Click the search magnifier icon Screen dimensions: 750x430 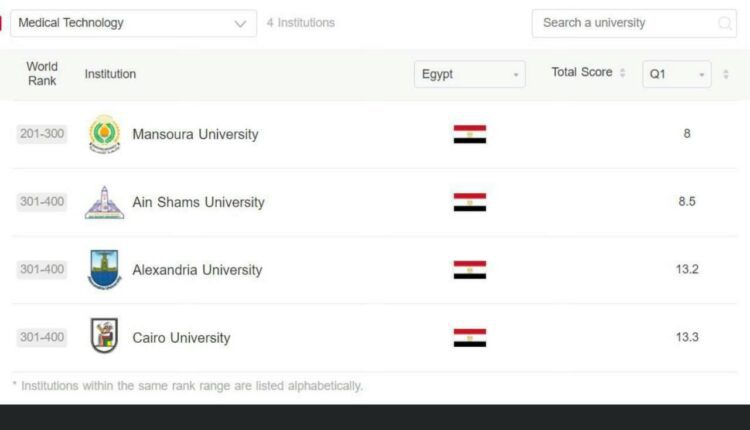tap(724, 23)
